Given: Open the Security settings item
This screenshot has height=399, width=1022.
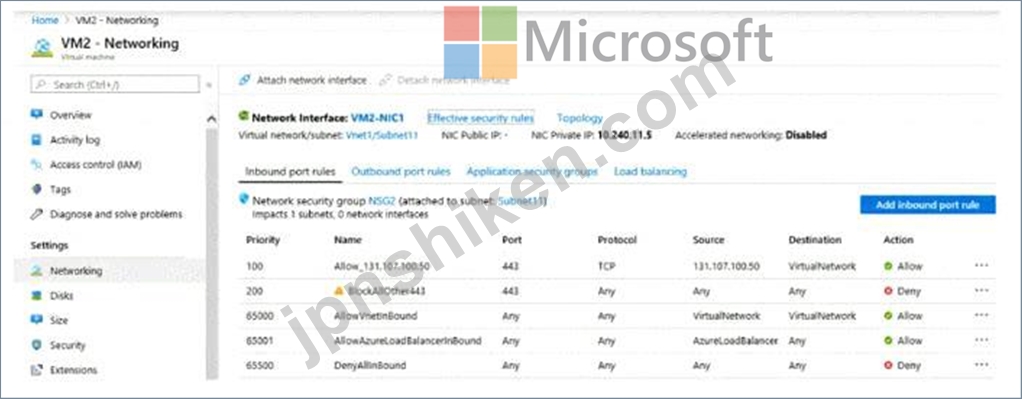Looking at the screenshot, I should coord(67,346).
